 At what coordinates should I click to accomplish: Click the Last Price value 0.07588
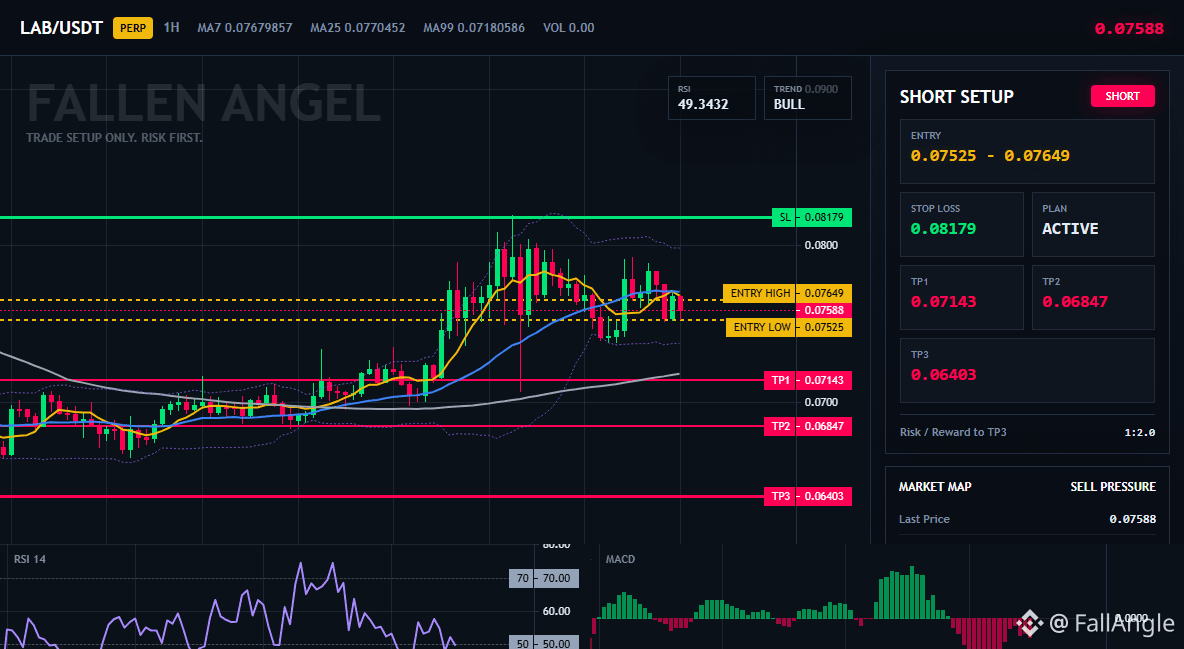pos(1133,519)
